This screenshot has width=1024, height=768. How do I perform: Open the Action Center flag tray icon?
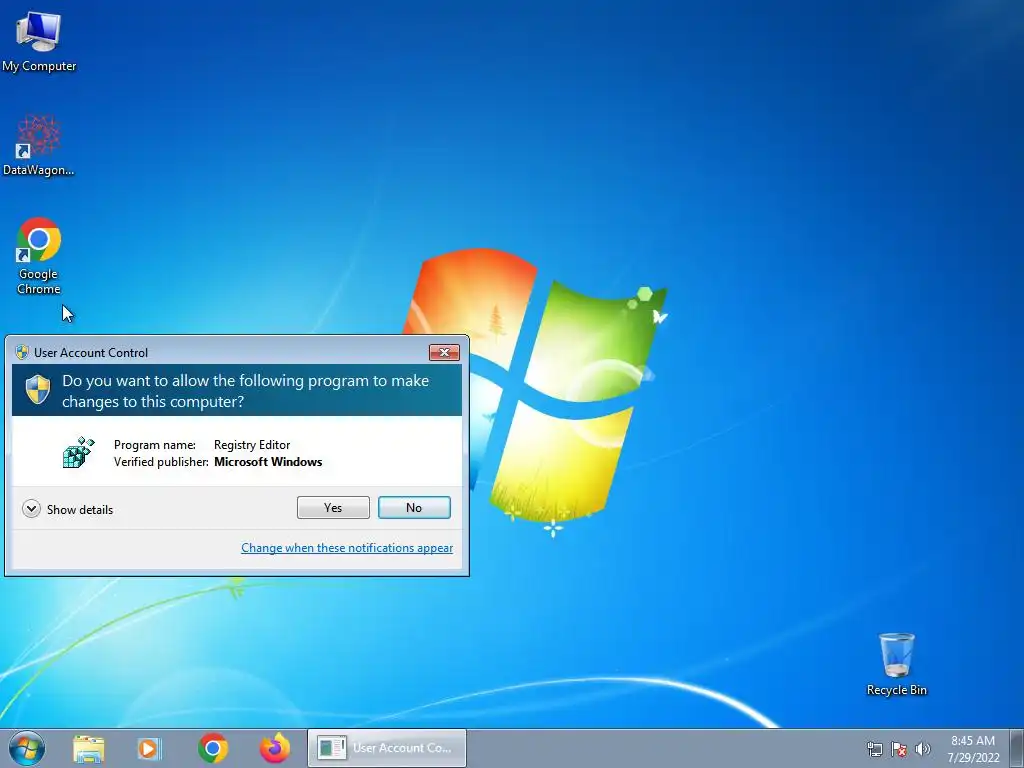click(899, 749)
